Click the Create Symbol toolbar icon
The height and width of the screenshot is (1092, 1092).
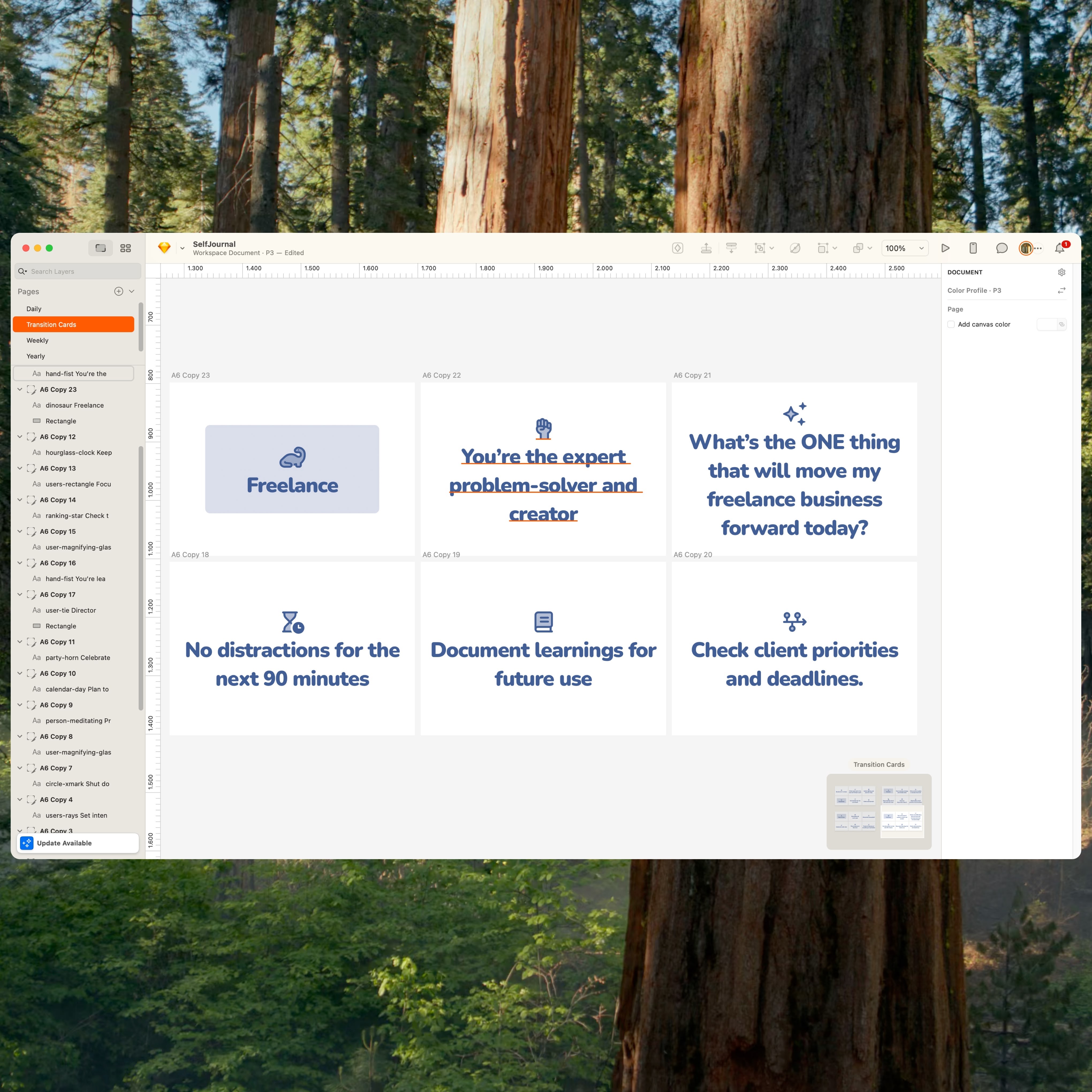click(678, 248)
